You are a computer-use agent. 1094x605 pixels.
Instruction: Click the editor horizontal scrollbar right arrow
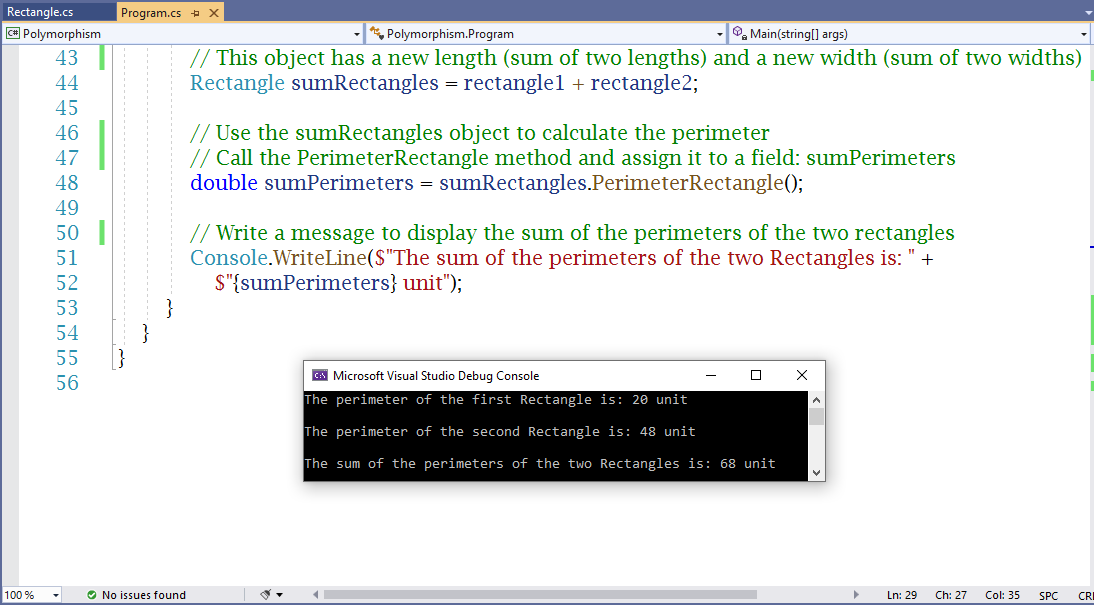click(x=856, y=595)
